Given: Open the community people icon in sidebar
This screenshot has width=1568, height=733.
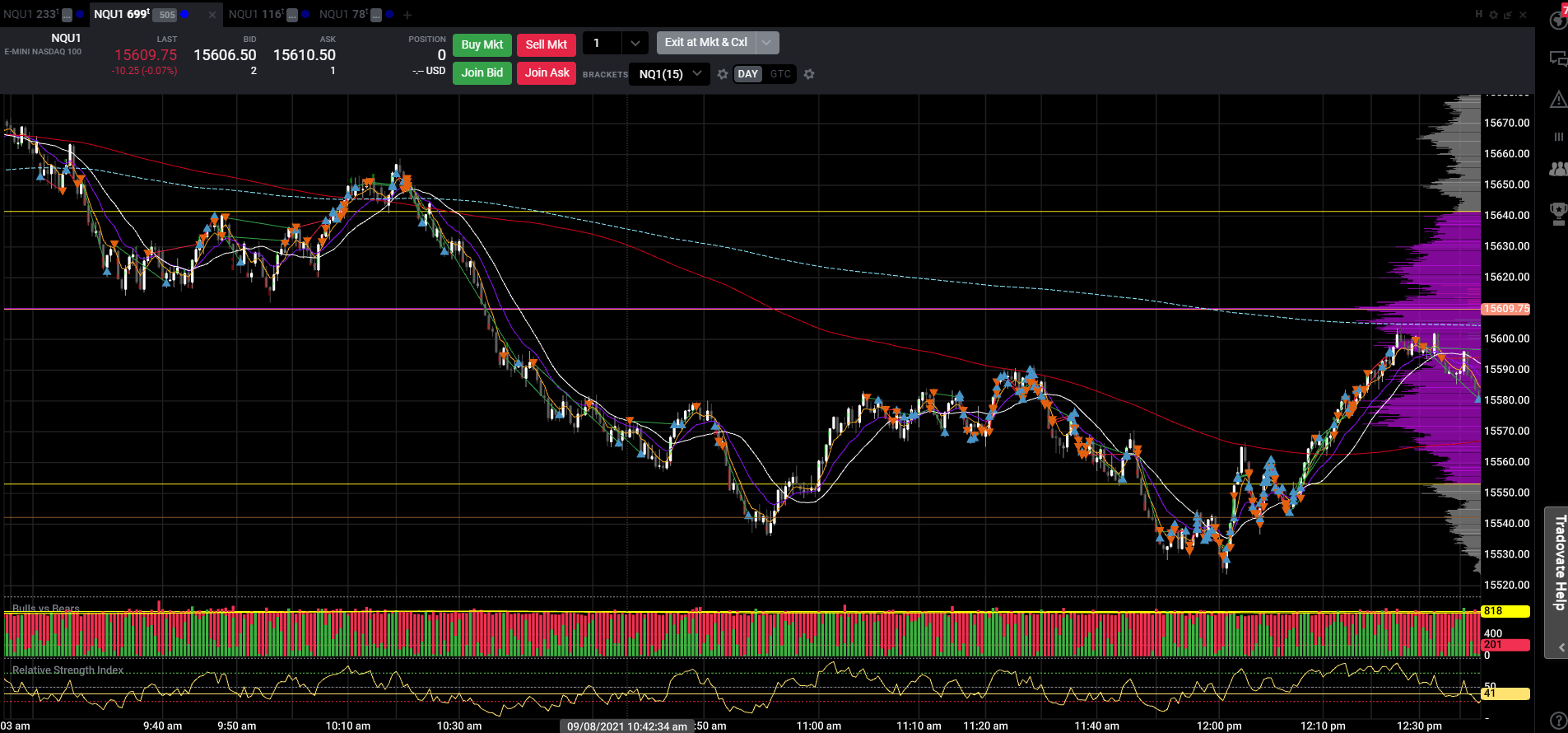Looking at the screenshot, I should coord(1558,169).
